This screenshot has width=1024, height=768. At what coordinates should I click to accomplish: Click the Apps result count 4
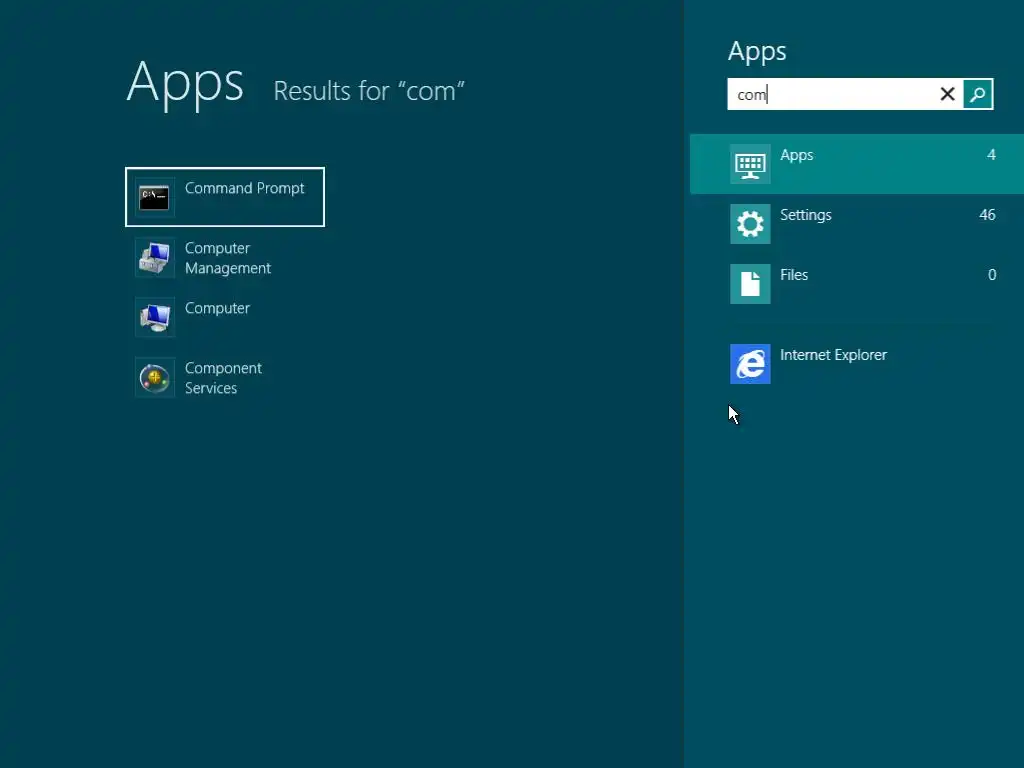[x=991, y=155]
